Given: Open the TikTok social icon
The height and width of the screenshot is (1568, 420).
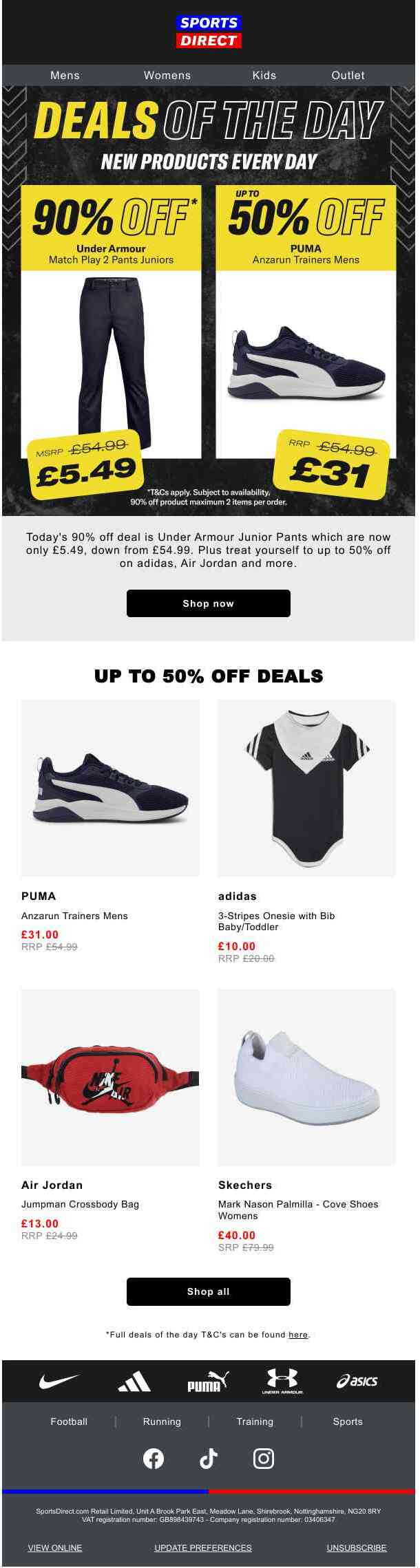Looking at the screenshot, I should (x=209, y=1459).
